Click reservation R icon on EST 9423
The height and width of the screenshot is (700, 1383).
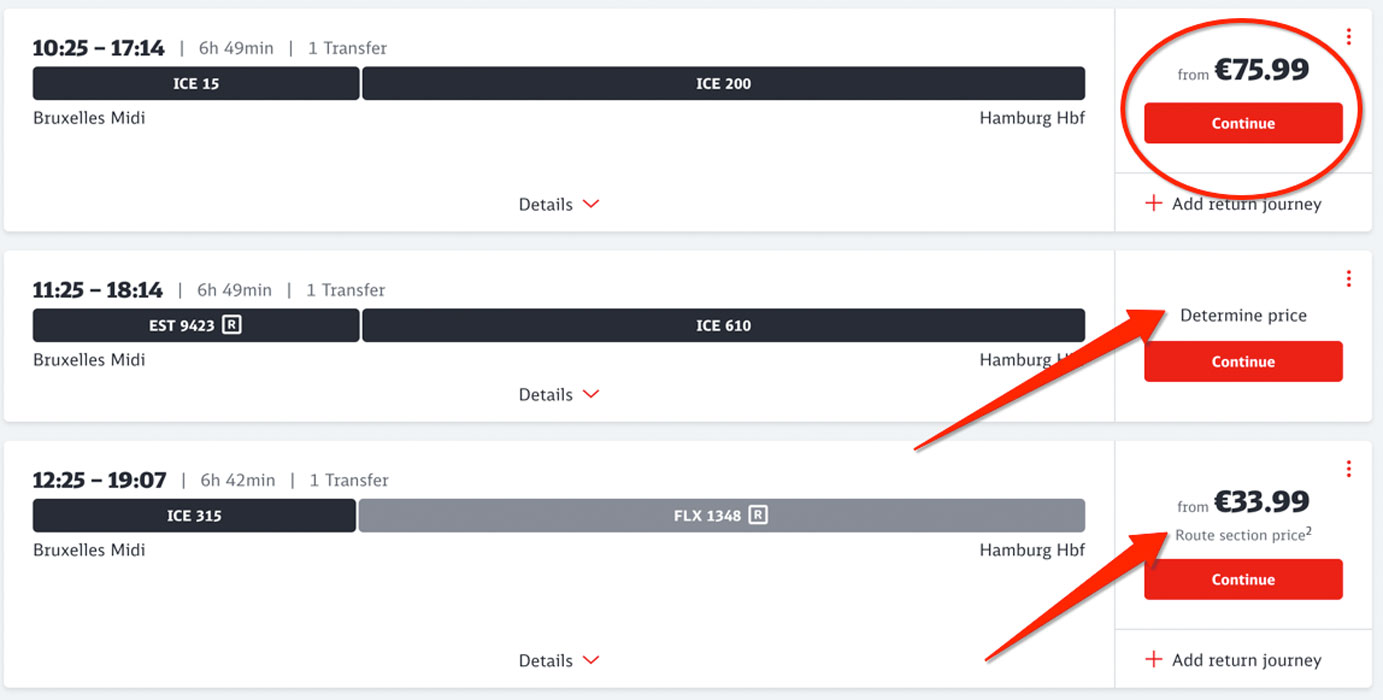coord(231,325)
